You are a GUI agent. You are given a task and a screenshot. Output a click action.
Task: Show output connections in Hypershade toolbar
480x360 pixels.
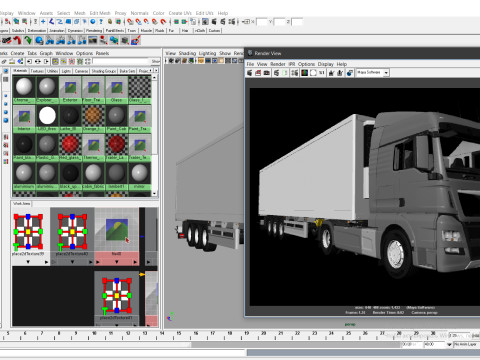46,61
